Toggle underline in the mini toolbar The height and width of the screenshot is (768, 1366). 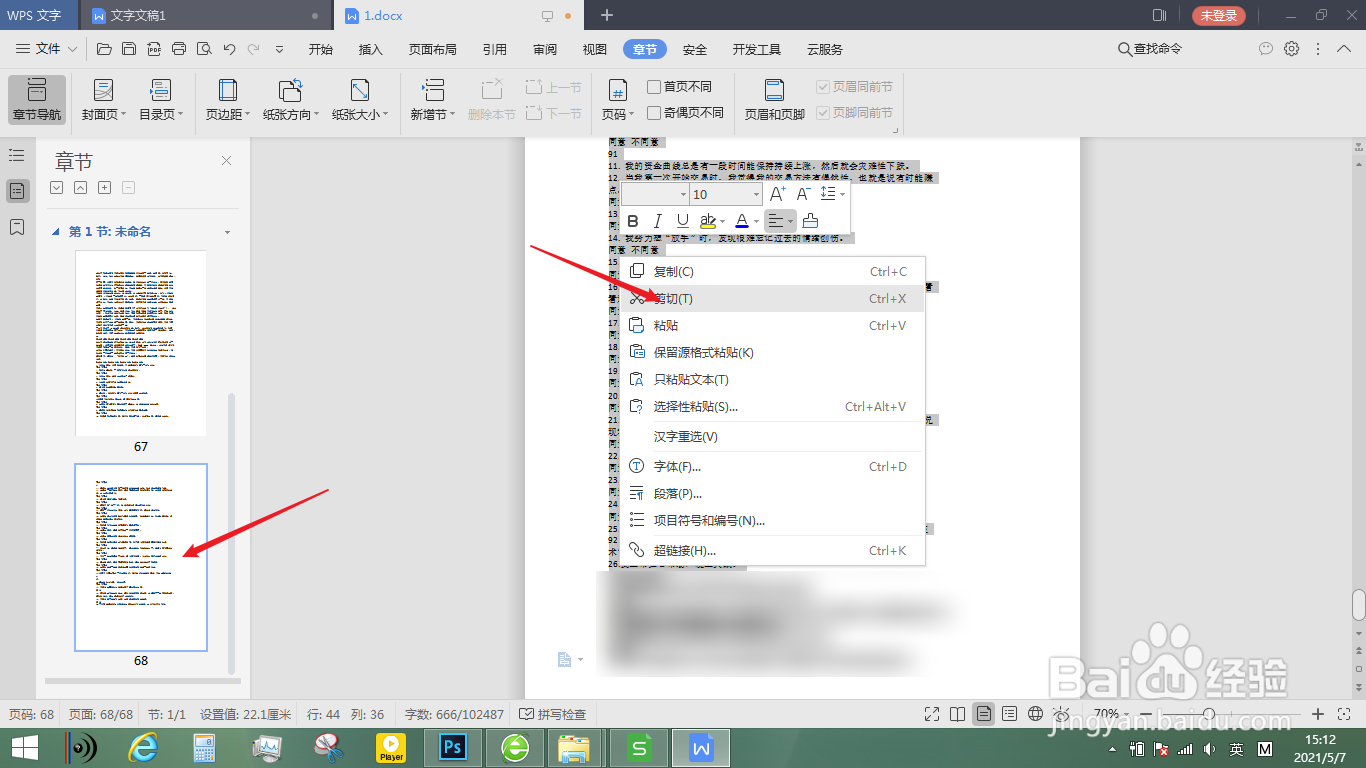(x=682, y=221)
